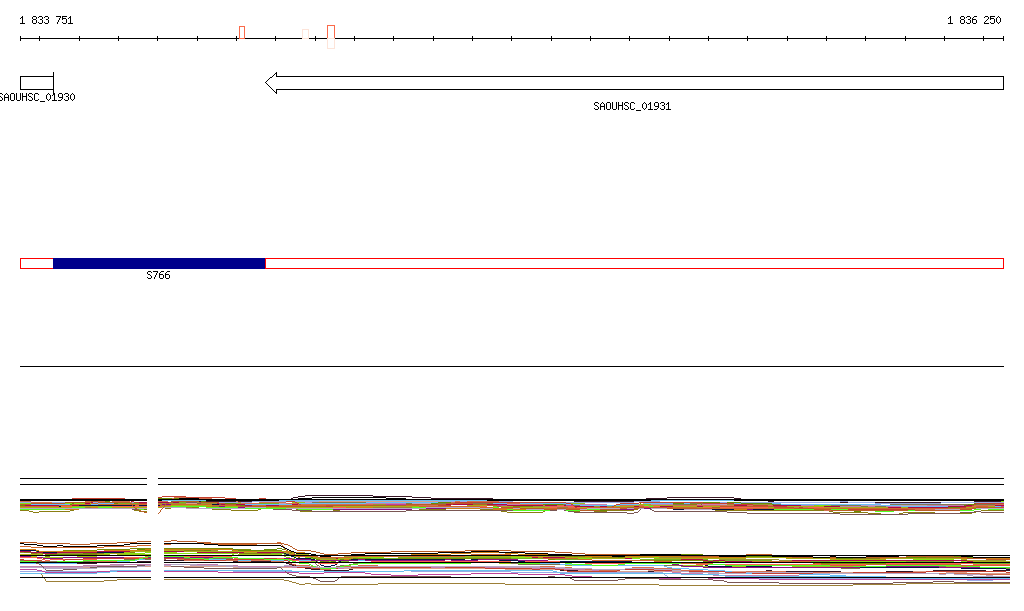Screen dimensions: 1024x611
Task: Click the SAOUHSC_01930 label text
Action: pos(37,97)
